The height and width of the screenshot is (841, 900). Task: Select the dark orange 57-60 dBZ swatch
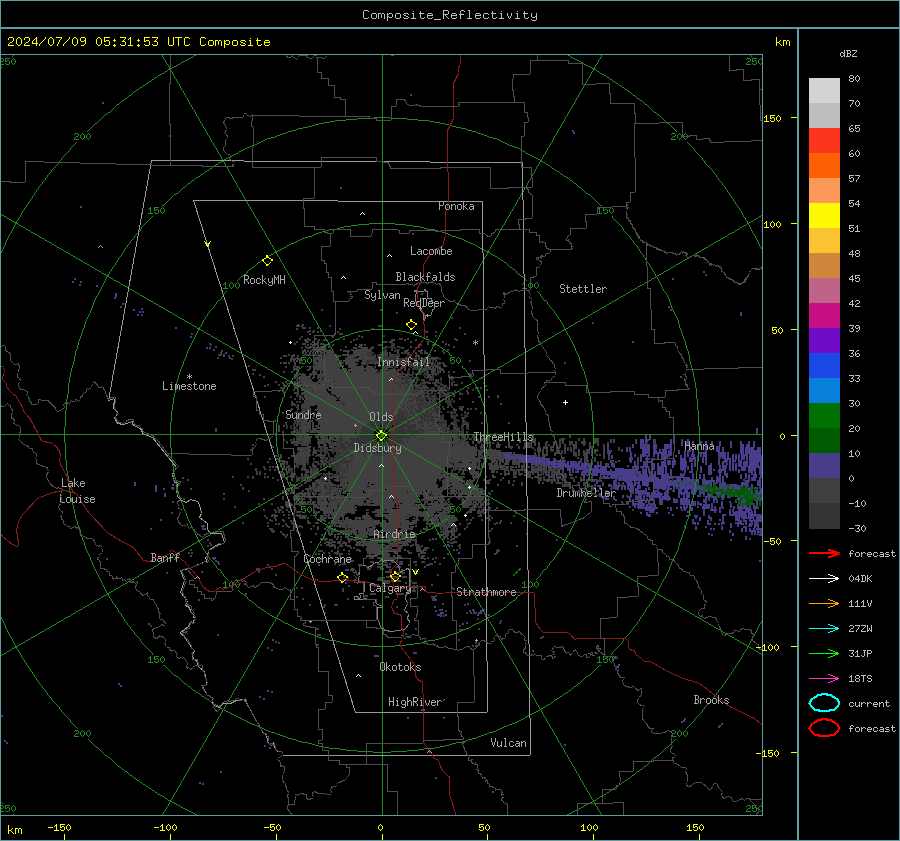[824, 166]
